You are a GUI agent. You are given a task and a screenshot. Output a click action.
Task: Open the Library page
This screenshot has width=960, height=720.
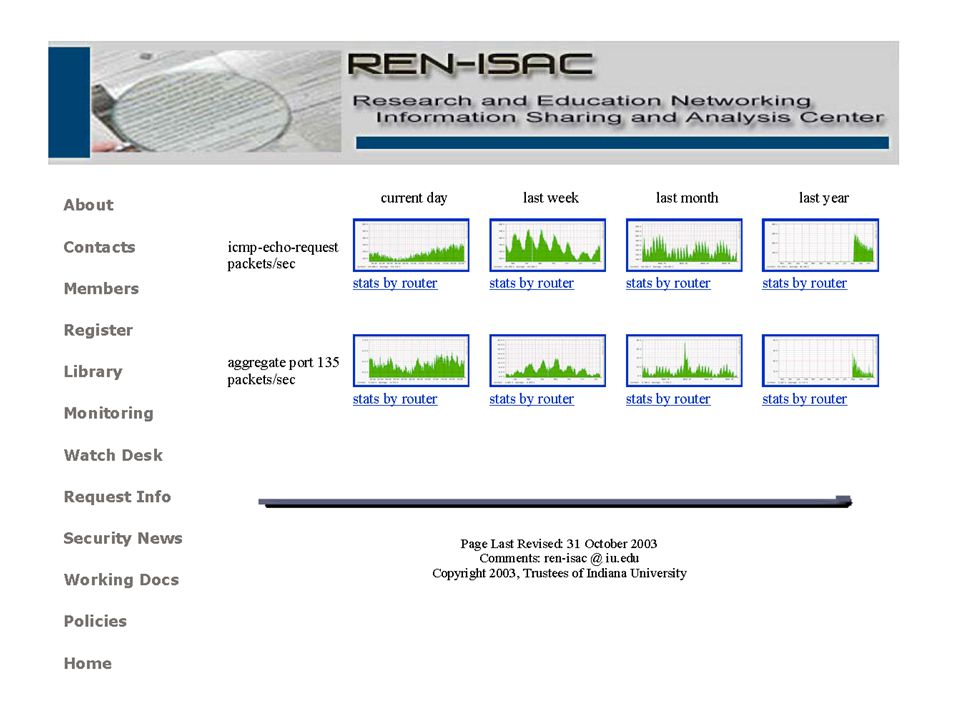pos(93,372)
